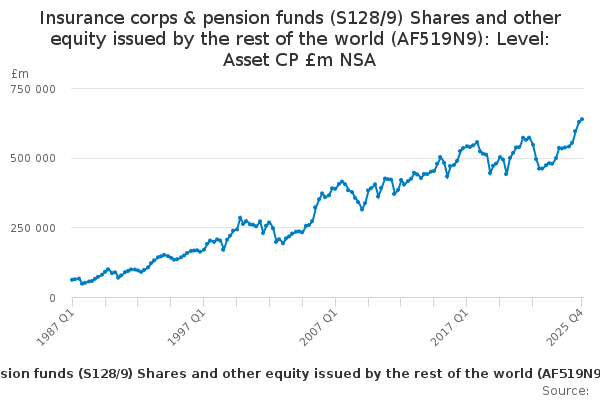Select the 2007 Q1 x-axis label
This screenshot has width=600, height=400.
tap(317, 326)
